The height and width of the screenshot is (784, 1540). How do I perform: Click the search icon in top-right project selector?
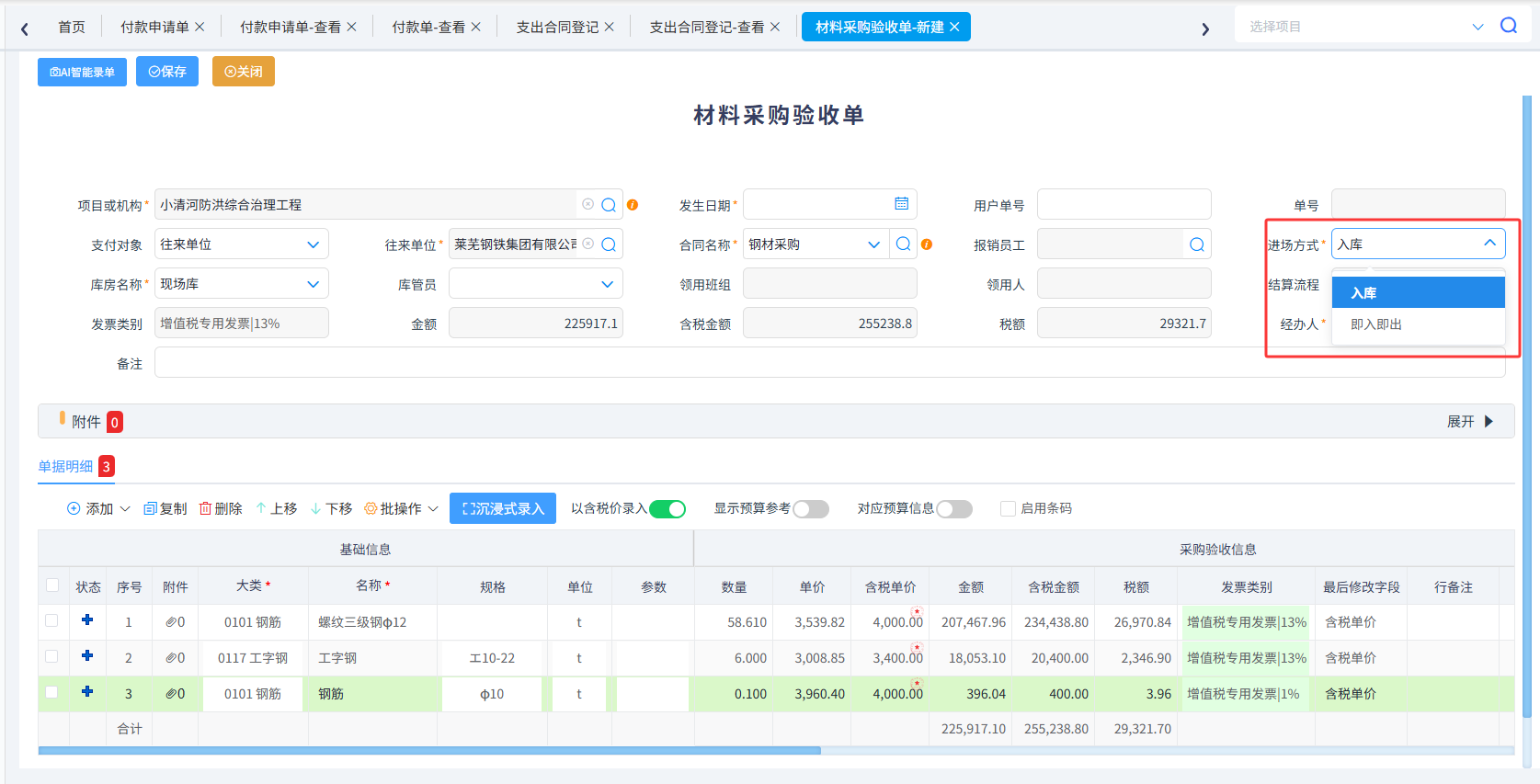click(1509, 26)
